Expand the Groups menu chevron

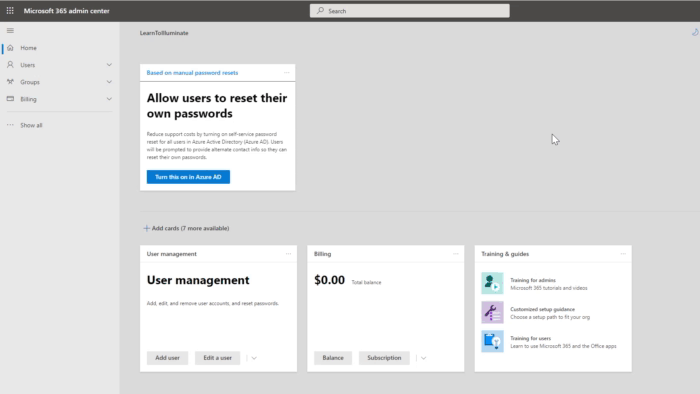(109, 82)
